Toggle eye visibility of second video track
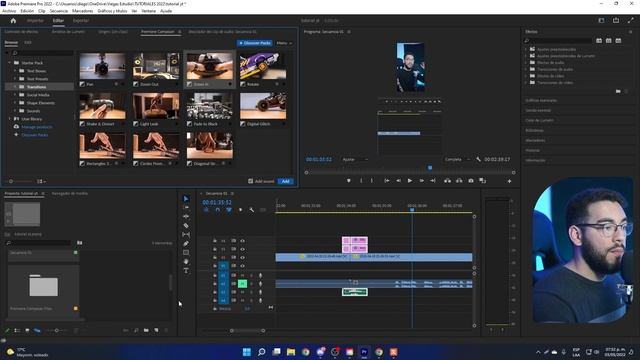Image resolution: width=640 pixels, height=360 pixels. click(x=242, y=249)
